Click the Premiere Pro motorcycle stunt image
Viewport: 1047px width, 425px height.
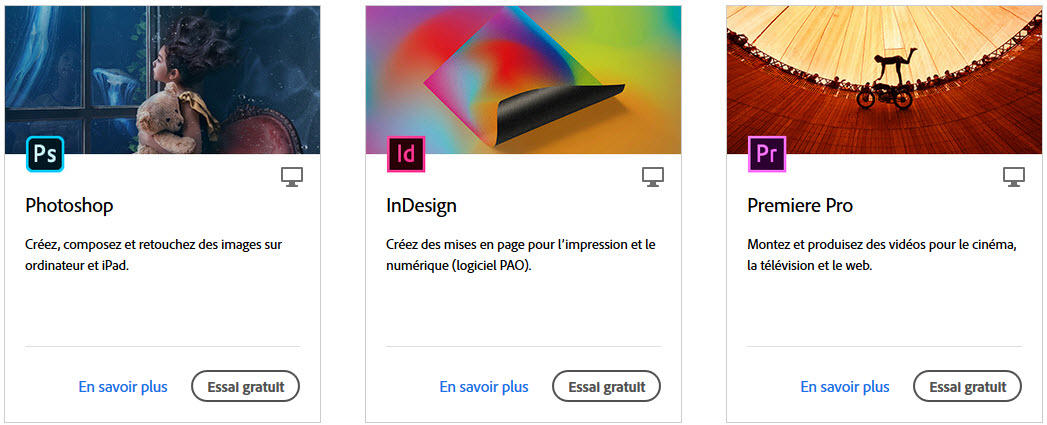(x=884, y=80)
